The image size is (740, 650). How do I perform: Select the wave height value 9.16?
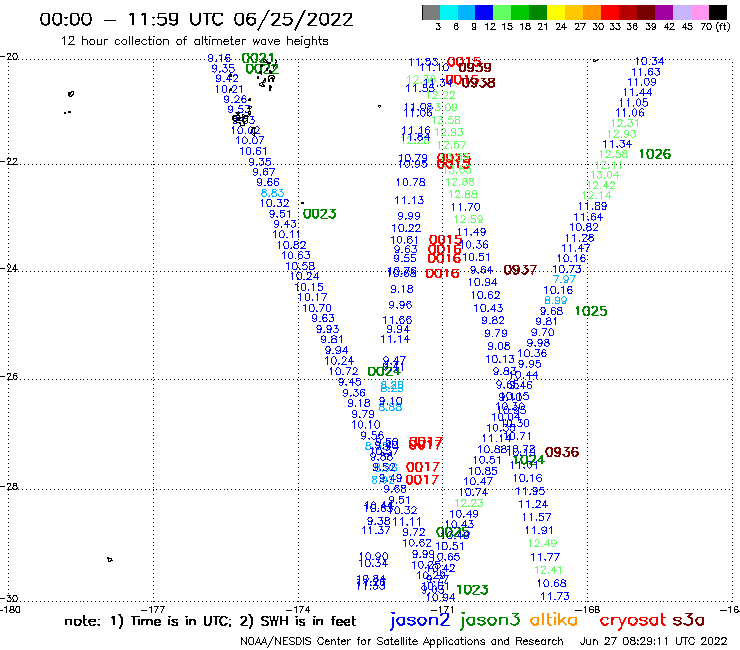(x=219, y=59)
